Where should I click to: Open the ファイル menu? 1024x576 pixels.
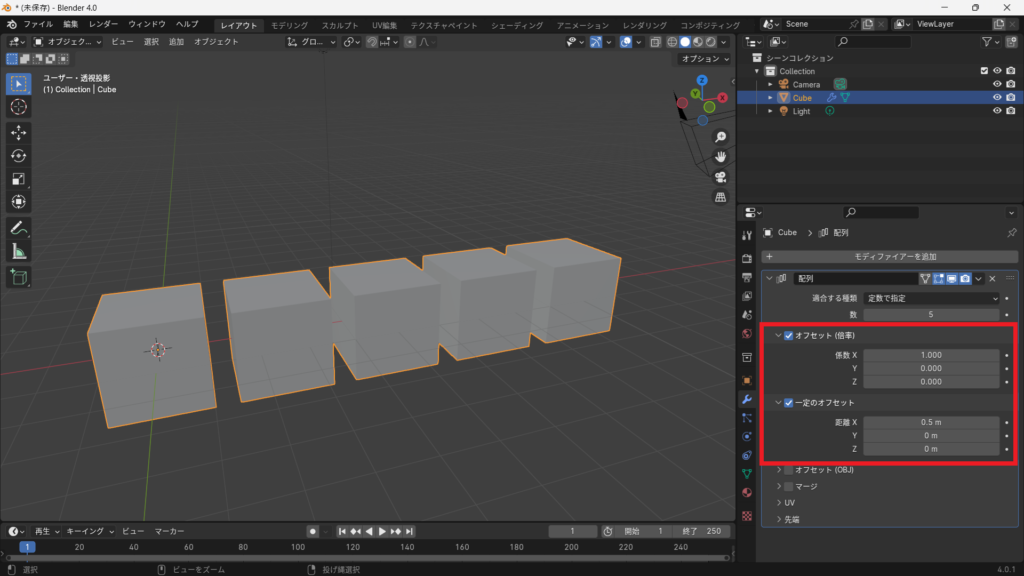(x=38, y=23)
